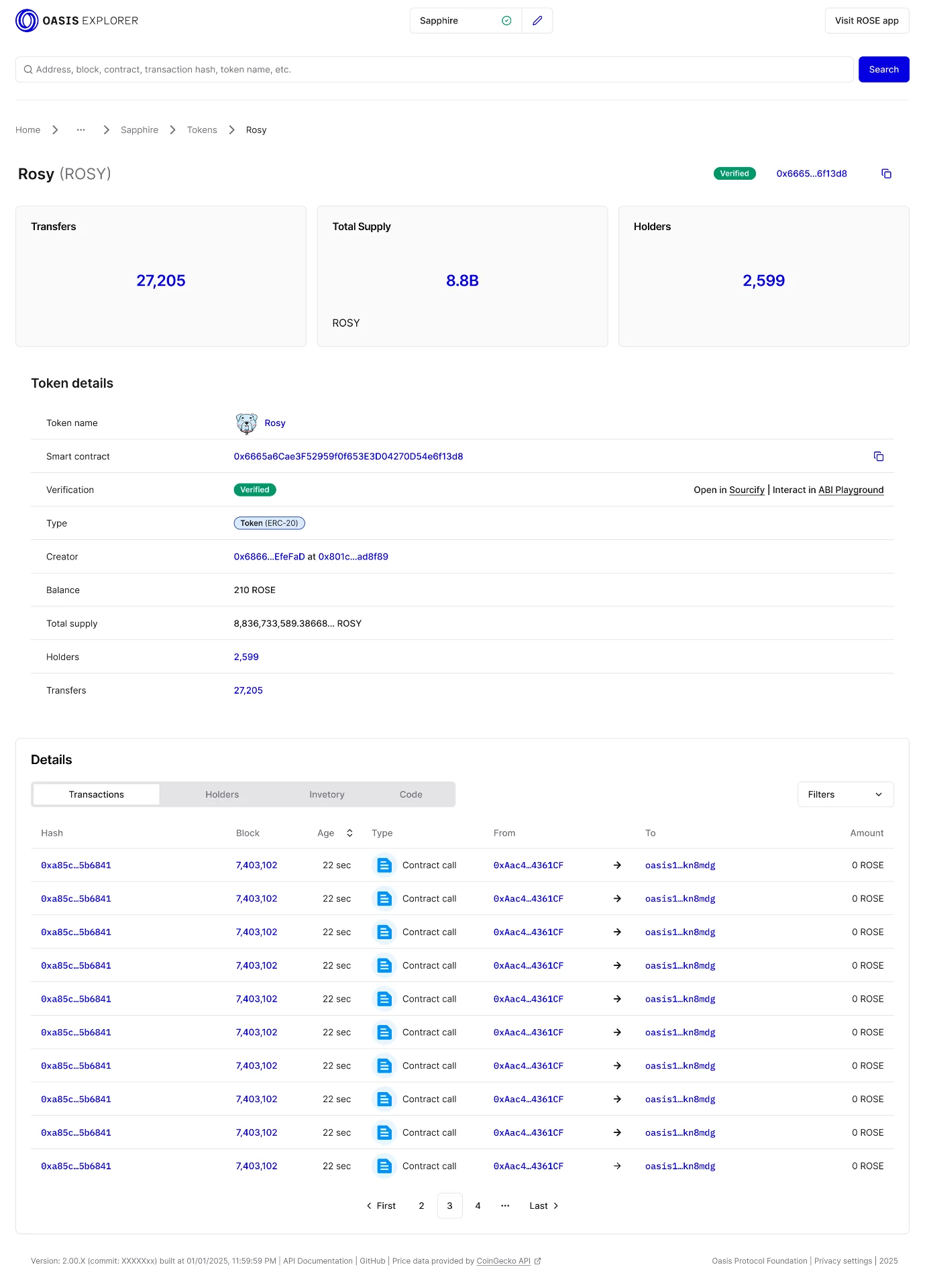Image resolution: width=925 pixels, height=1288 pixels.
Task: Open Privacy settings in footer
Action: [x=843, y=1262]
